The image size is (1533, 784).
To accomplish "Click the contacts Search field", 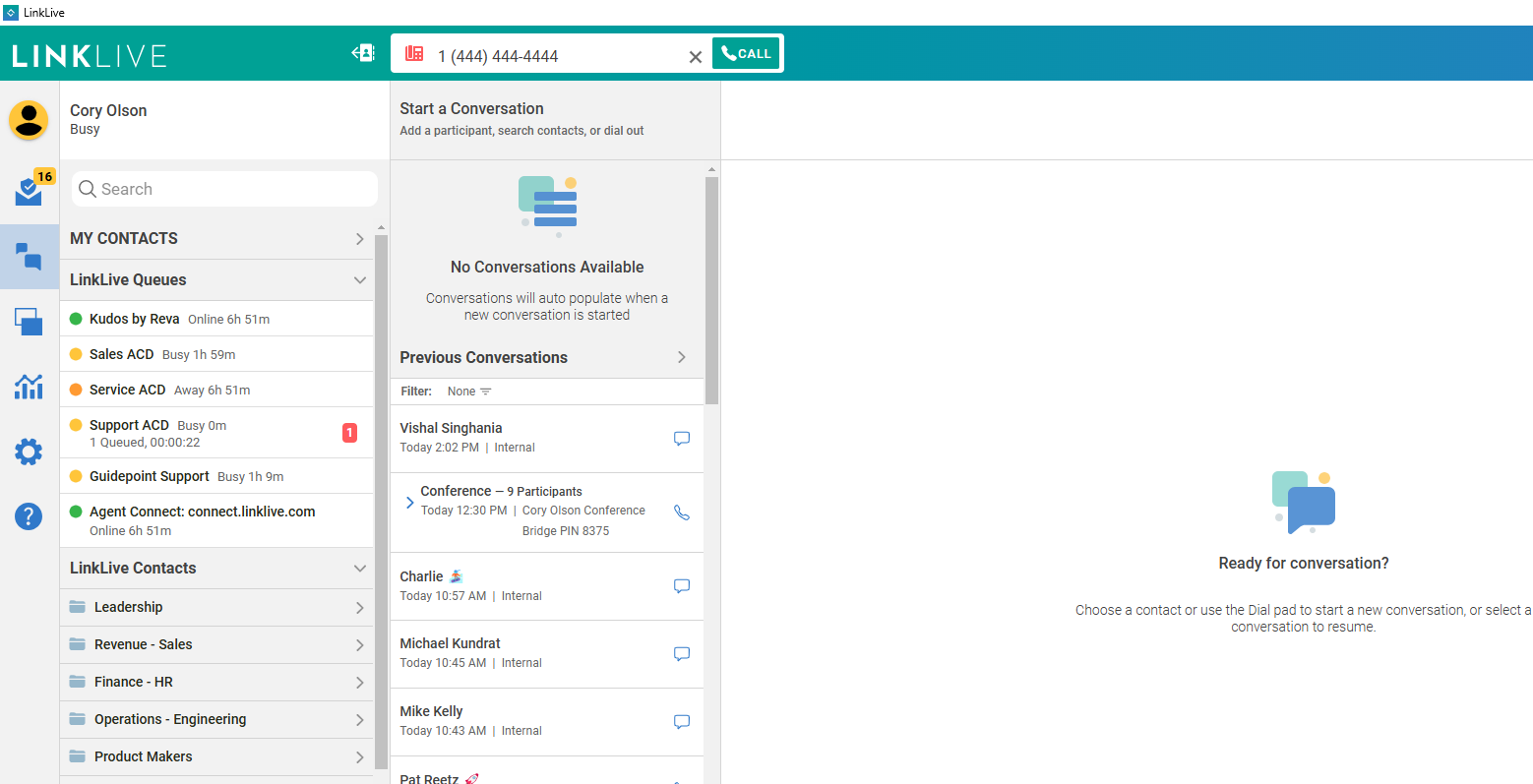I will point(226,189).
